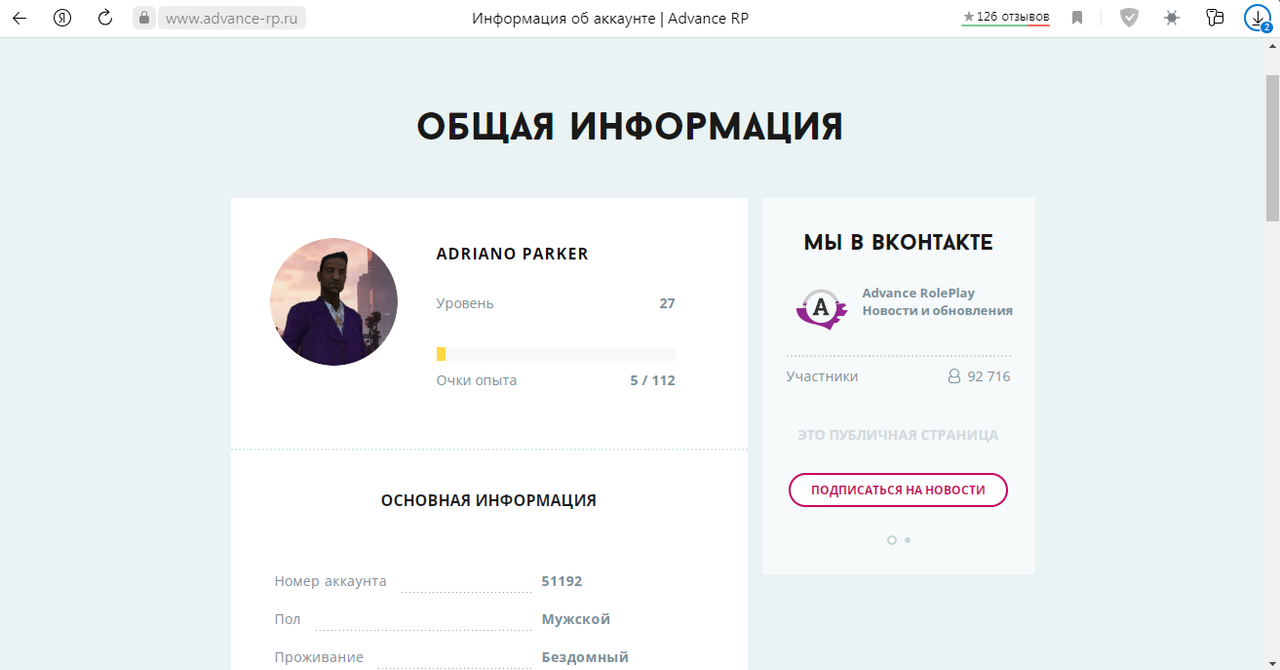Go back with the browser back arrow
This screenshot has width=1280, height=670.
19,18
